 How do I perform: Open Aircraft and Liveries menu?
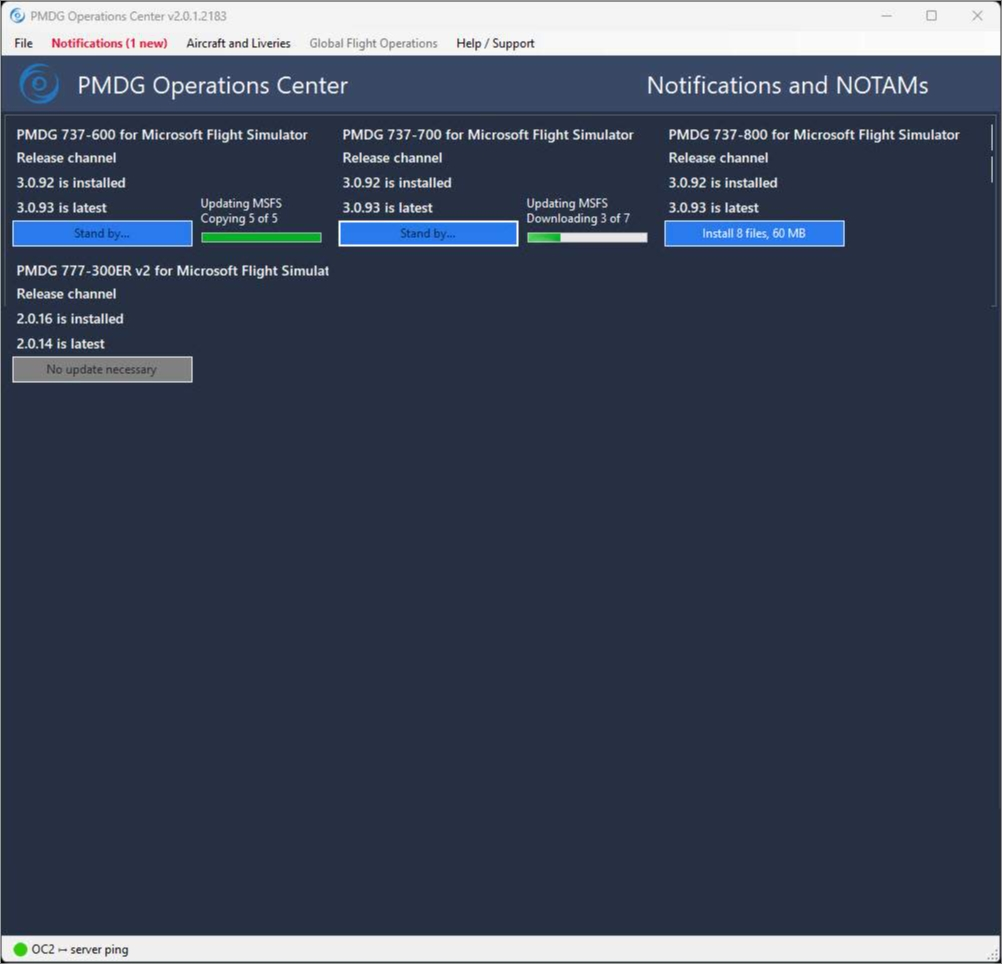(x=238, y=43)
